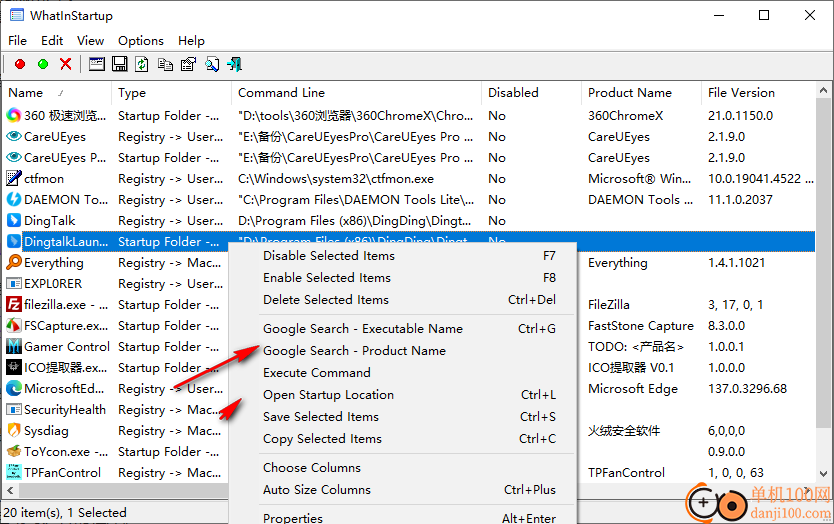The image size is (834, 524).
Task: Click the Copy Selected Items toolbar icon
Action: pos(165,64)
